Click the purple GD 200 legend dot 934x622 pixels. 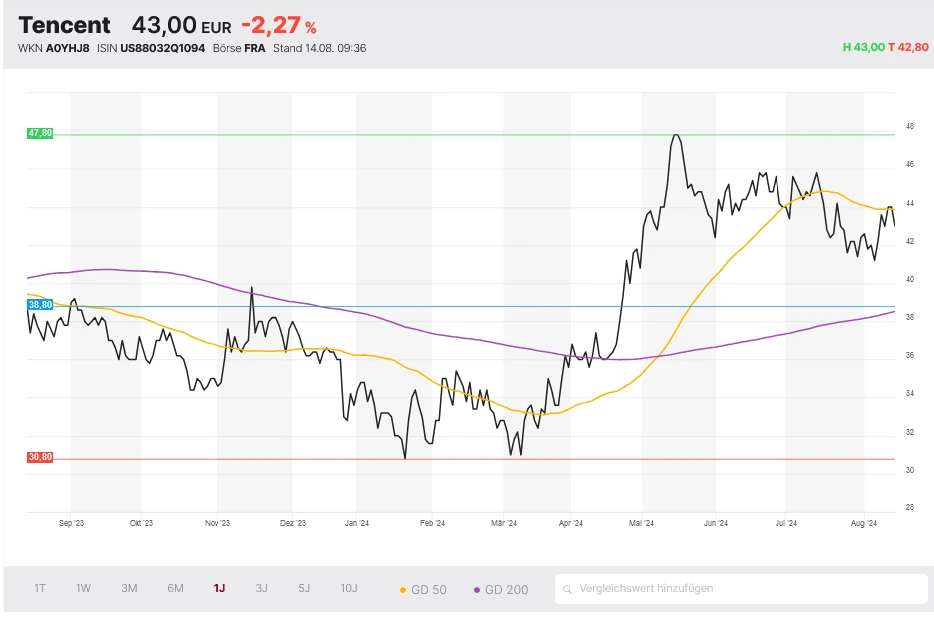478,589
